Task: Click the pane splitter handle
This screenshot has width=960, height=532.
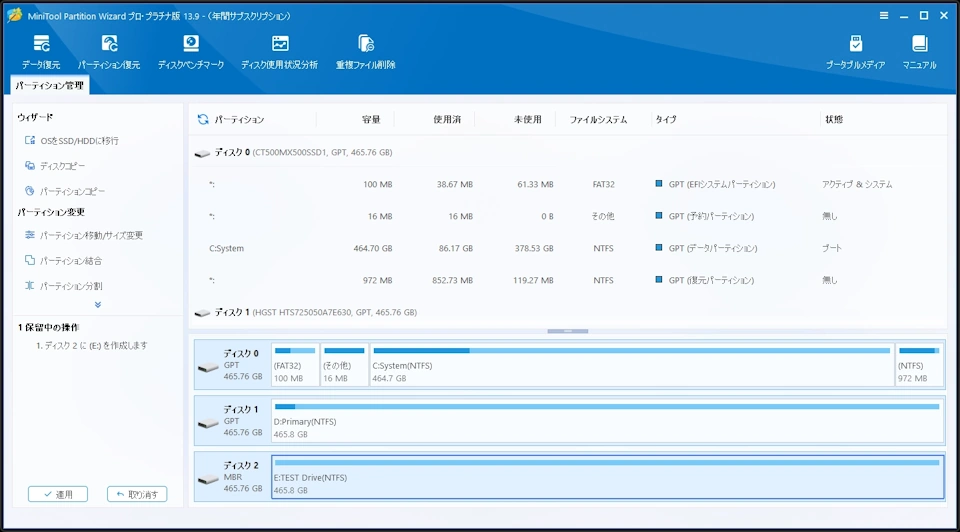Action: click(x=568, y=331)
